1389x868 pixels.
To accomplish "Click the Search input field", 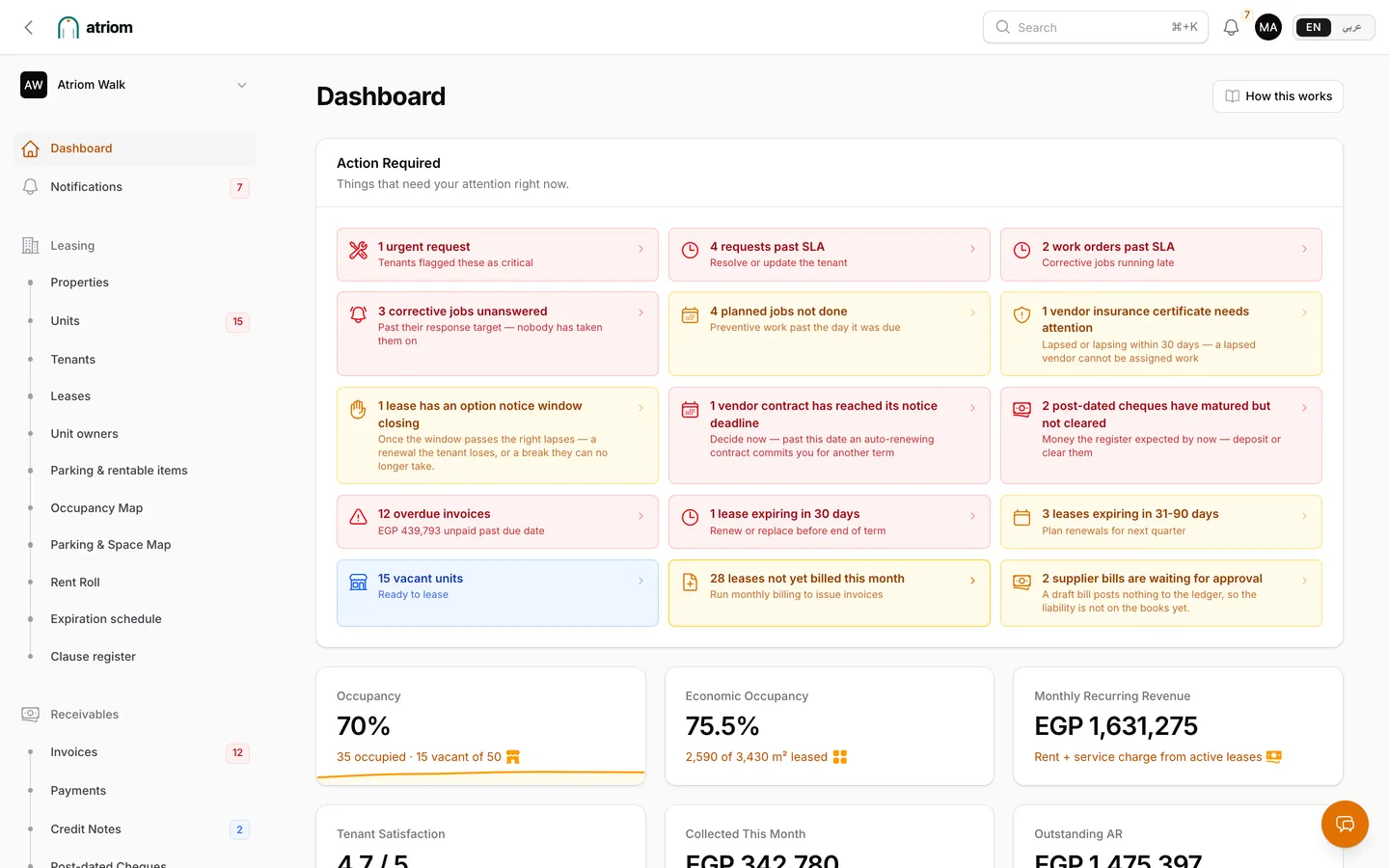I will (x=1095, y=27).
